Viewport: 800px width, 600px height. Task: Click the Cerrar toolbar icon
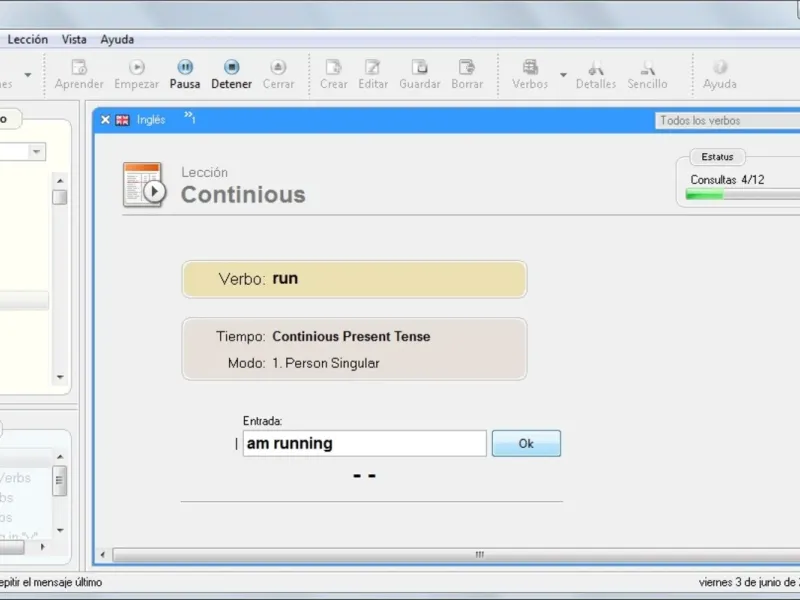pyautogui.click(x=278, y=74)
